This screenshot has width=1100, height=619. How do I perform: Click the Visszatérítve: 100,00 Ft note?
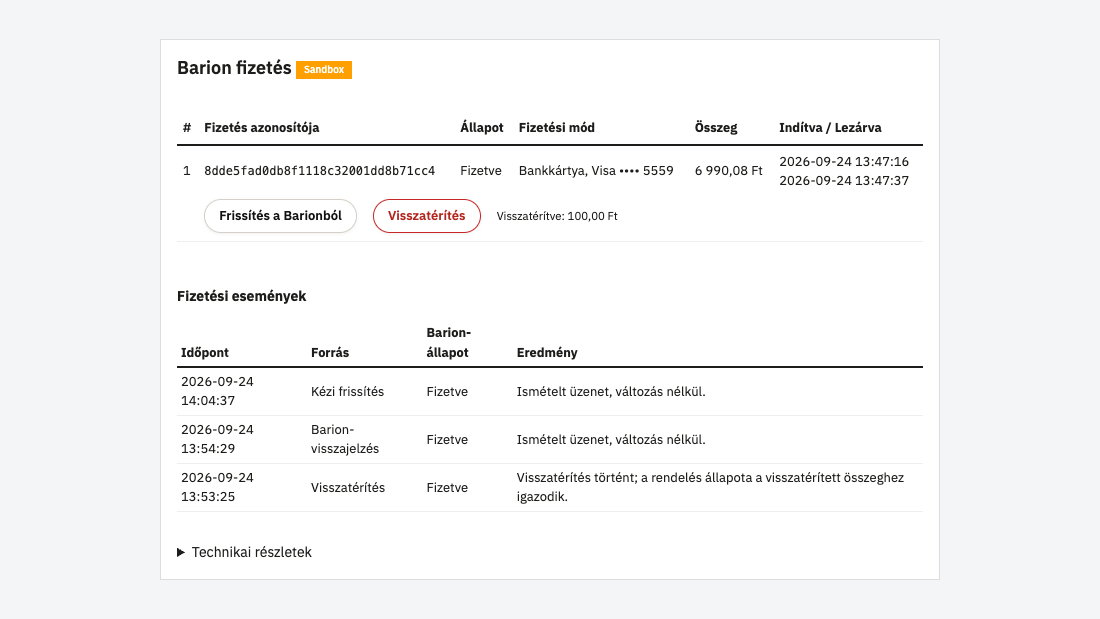pos(557,216)
